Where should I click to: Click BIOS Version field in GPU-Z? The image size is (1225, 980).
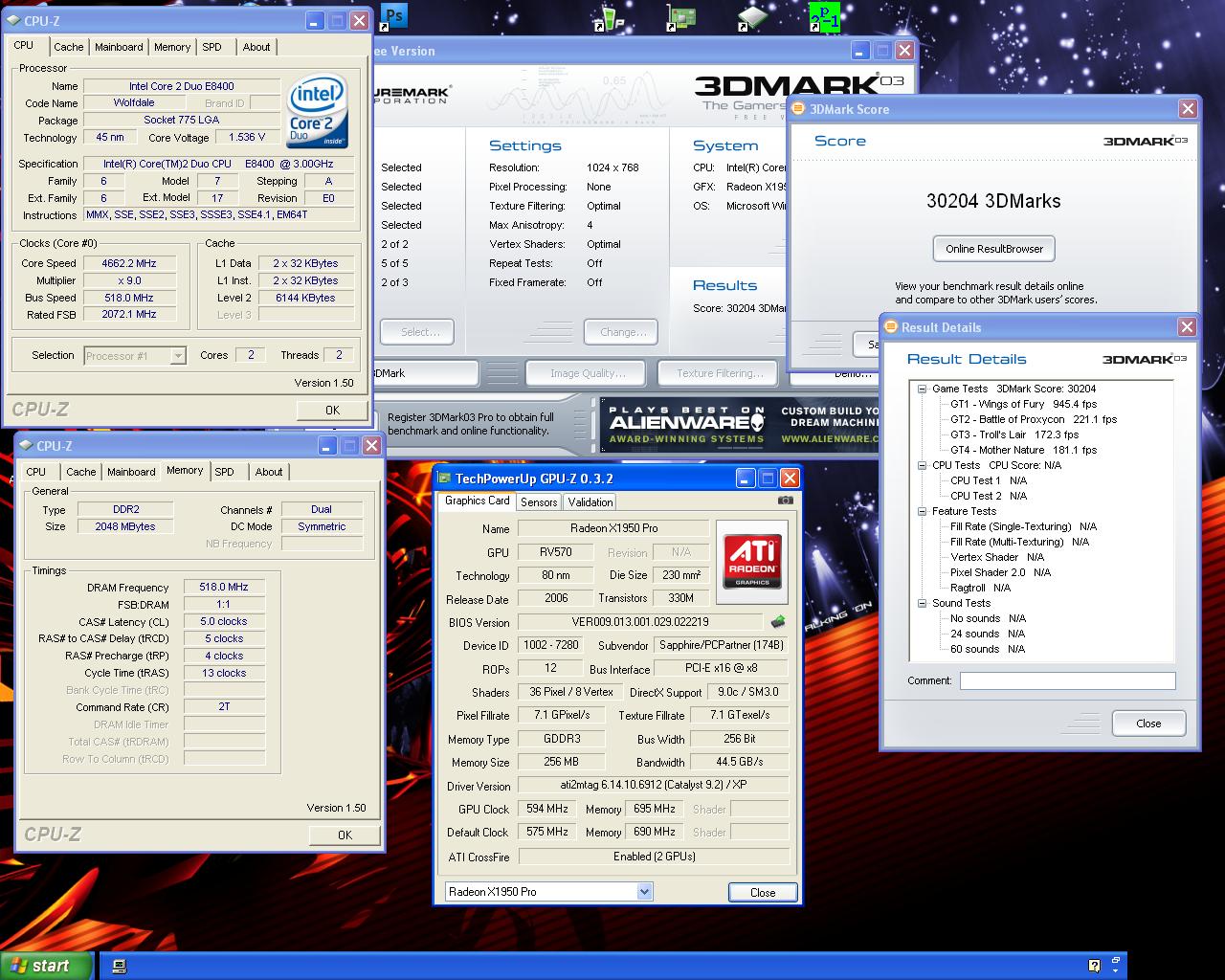pyautogui.click(x=640, y=622)
